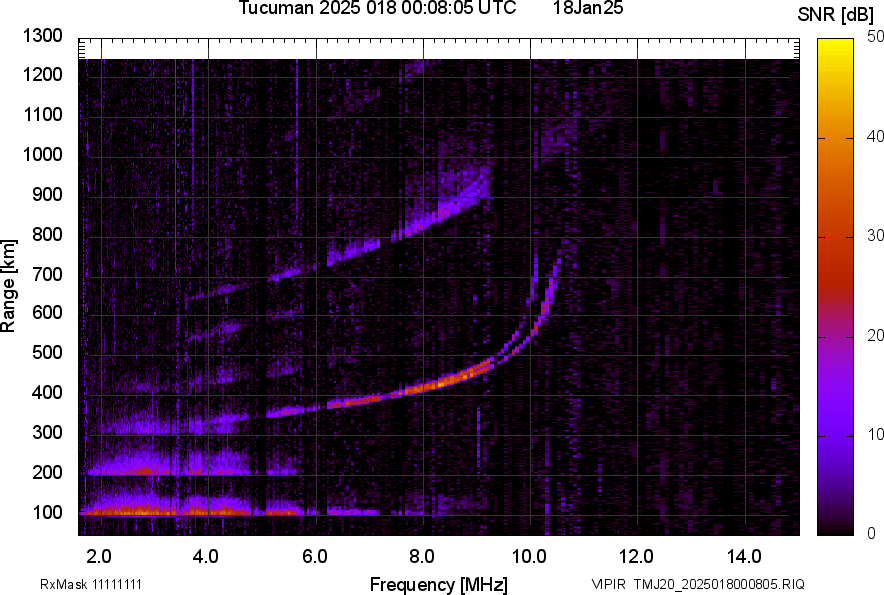Click the frequency tick label 10.0
884x595 pixels.
pos(529,557)
